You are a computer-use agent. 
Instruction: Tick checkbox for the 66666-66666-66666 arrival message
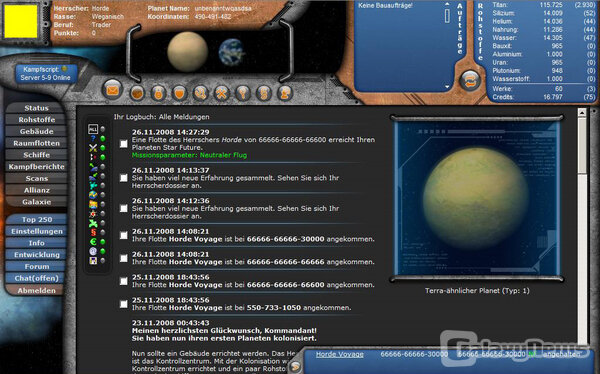(x=124, y=258)
